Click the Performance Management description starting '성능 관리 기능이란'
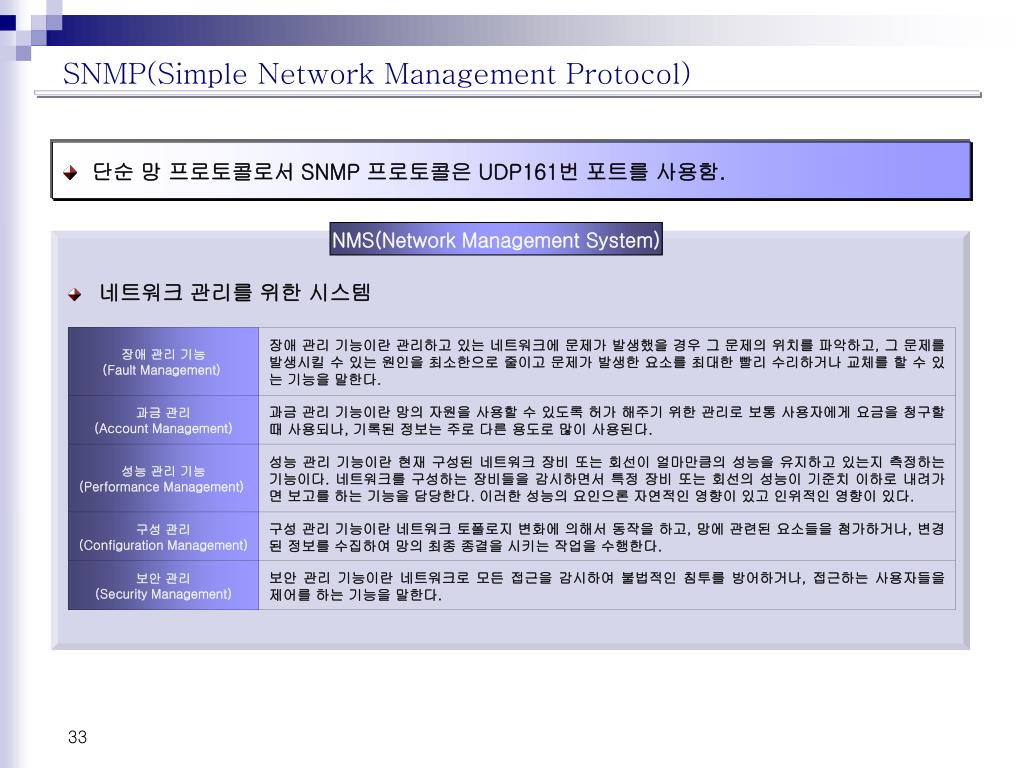The height and width of the screenshot is (768, 1024). 607,479
